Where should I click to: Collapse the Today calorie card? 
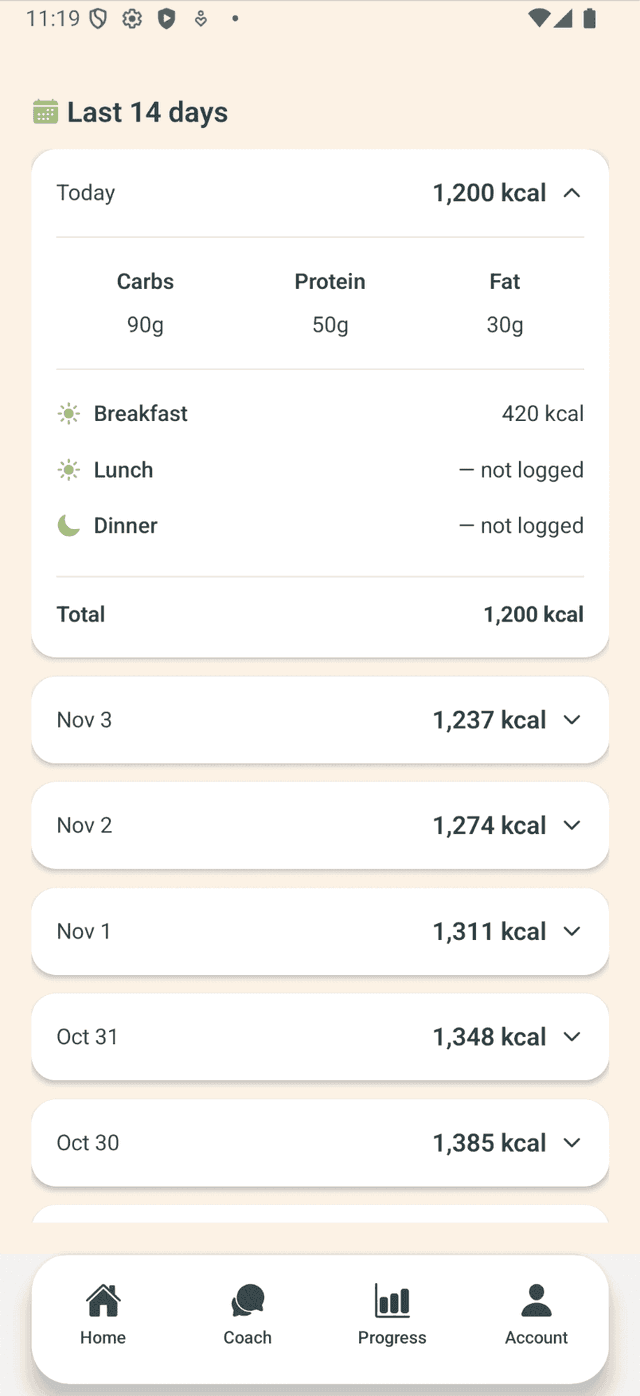[x=572, y=192]
